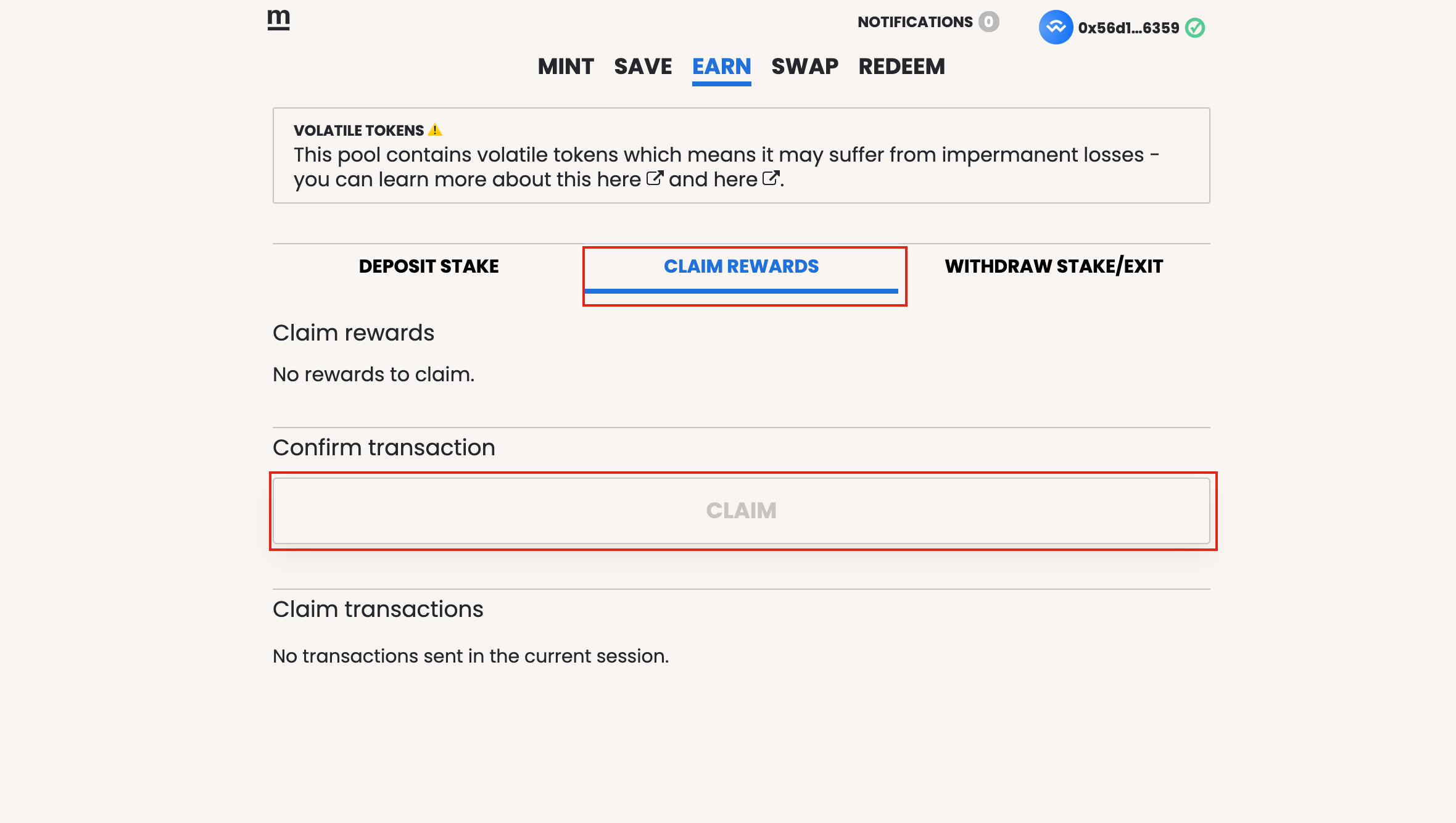Click the WalletConnect wallet icon
Screen dimensions: 1456x823
(1056, 28)
